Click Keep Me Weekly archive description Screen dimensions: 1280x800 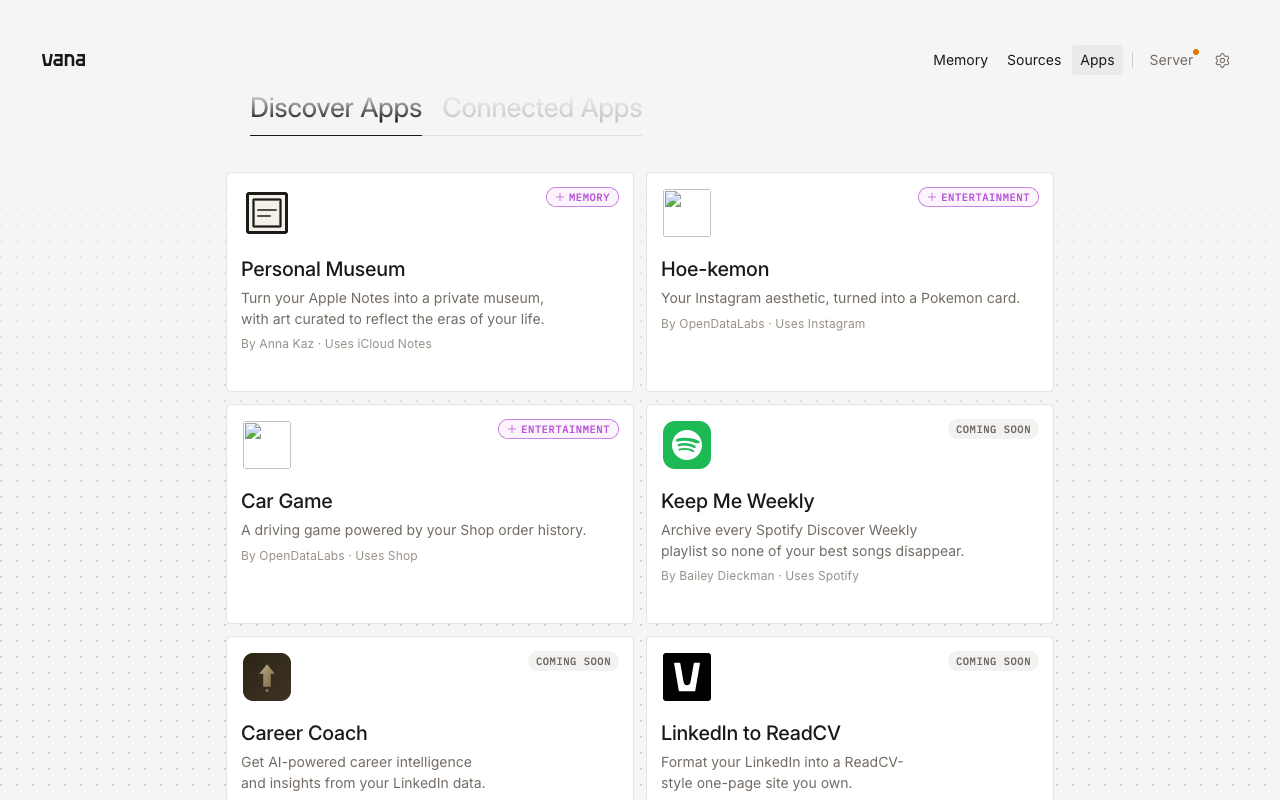pyautogui.click(x=812, y=541)
